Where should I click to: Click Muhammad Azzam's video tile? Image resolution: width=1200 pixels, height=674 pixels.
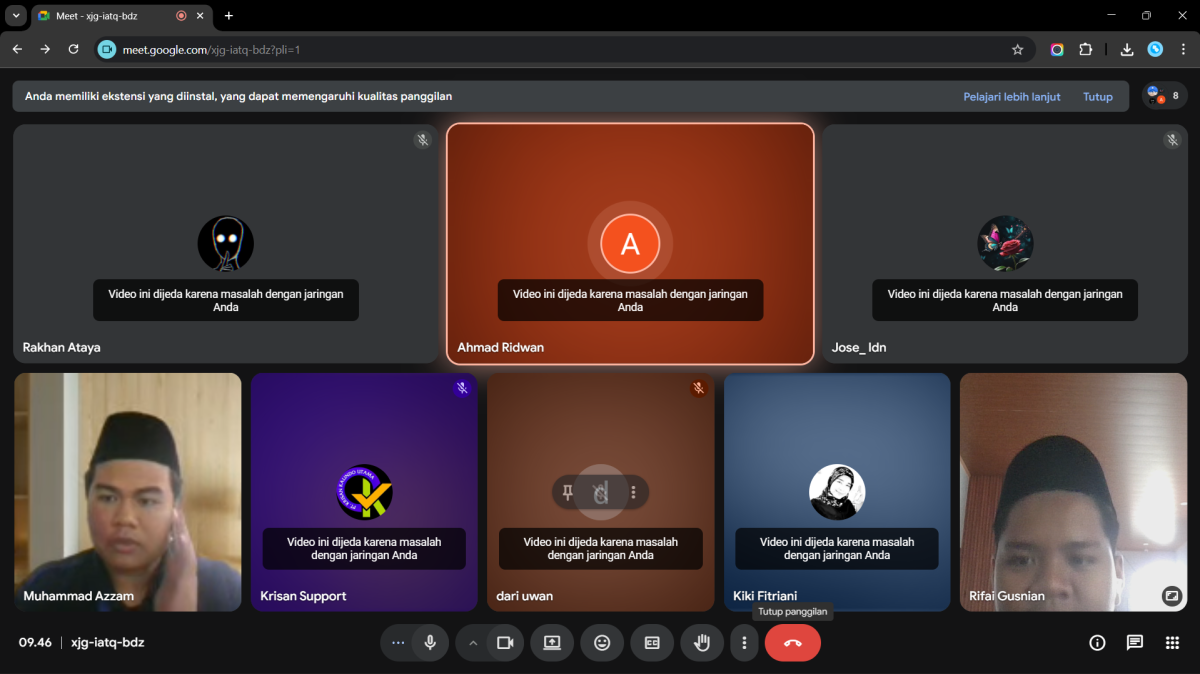coord(128,492)
